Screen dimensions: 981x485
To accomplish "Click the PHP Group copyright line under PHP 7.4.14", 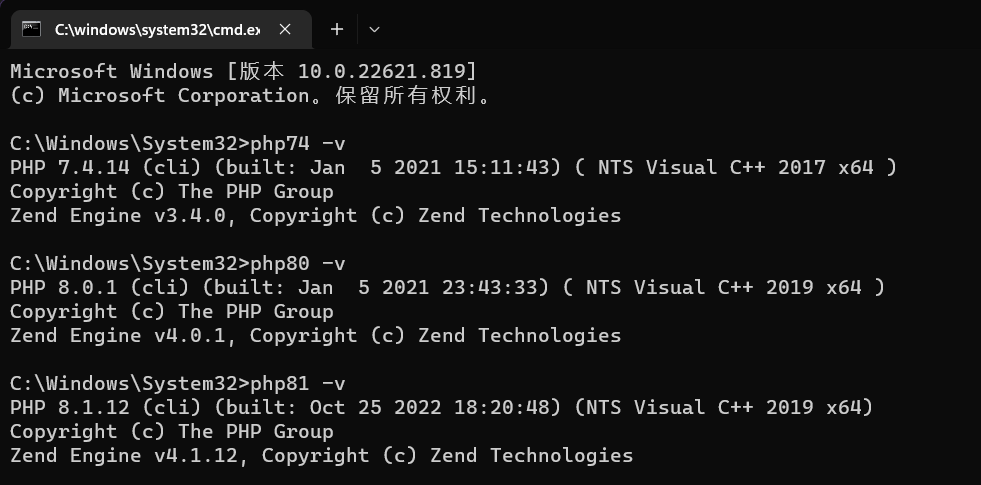I will (172, 192).
